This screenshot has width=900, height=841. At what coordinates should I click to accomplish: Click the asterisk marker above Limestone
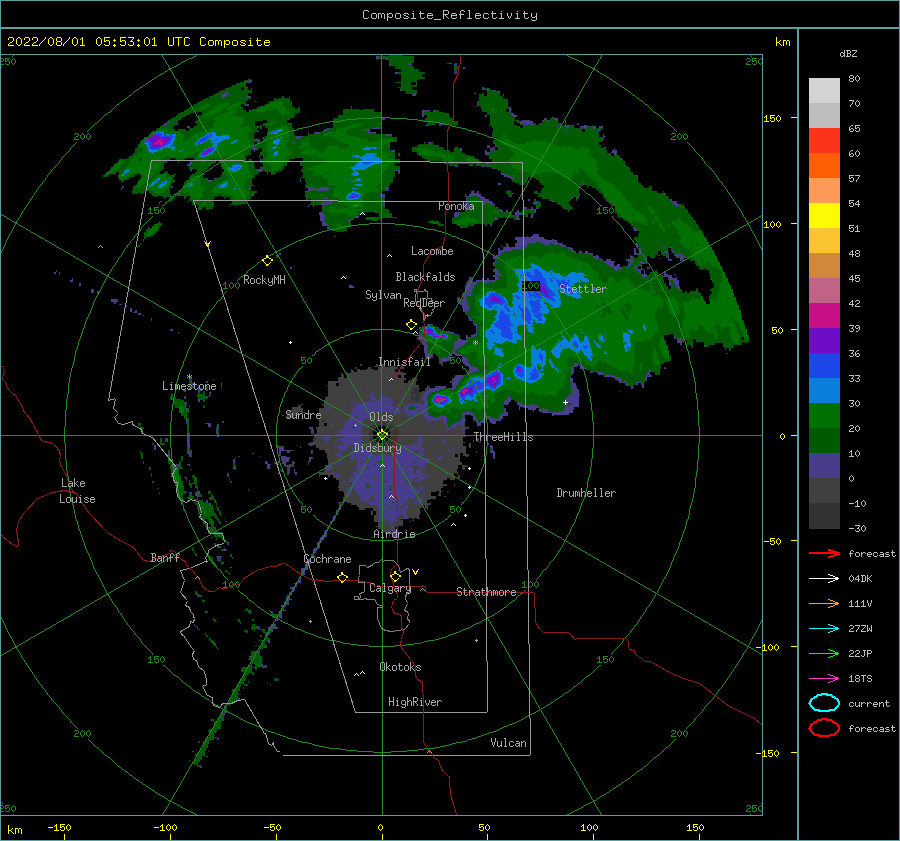[189, 377]
